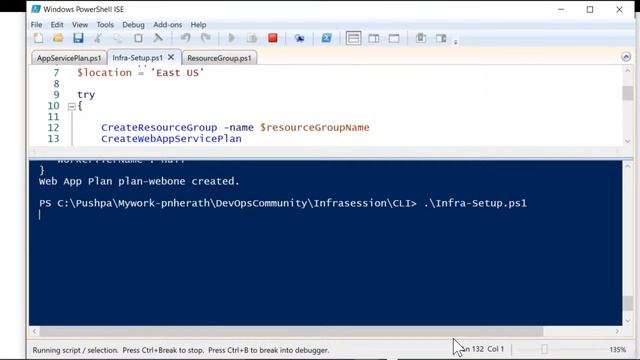The width and height of the screenshot is (640, 360).
Task: Click the try keyword on line 9
Action: click(86, 95)
